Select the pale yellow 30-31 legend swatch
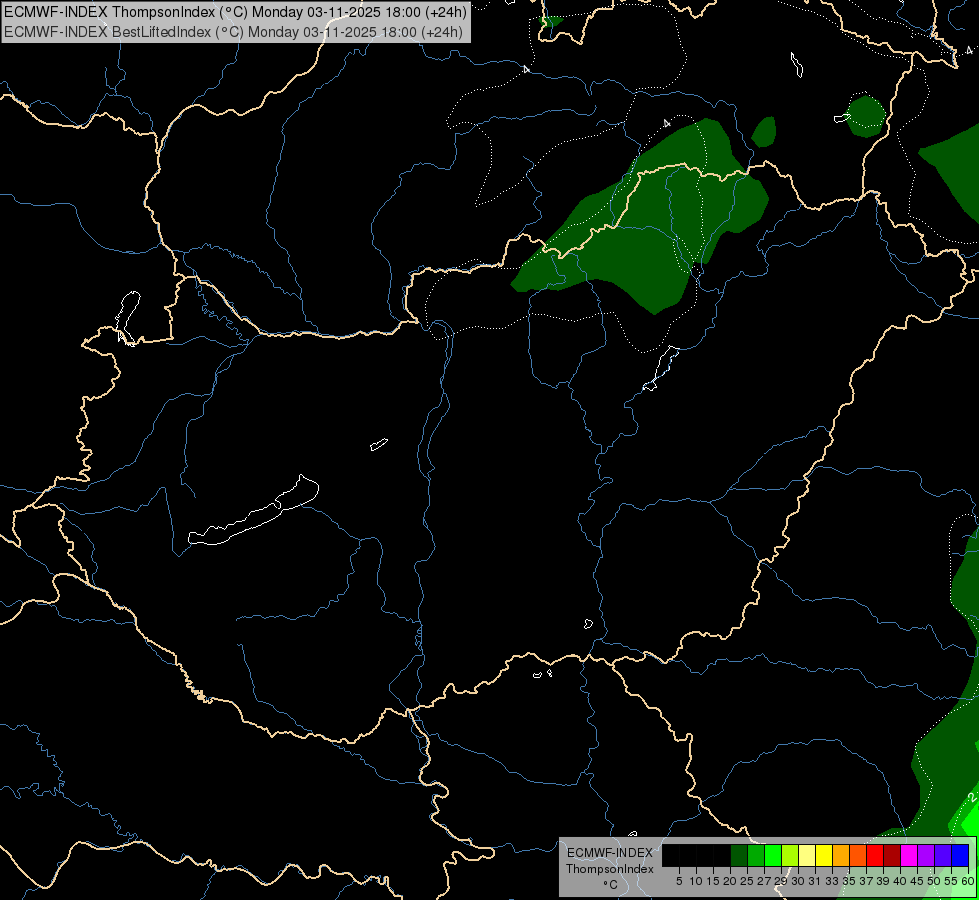 [807, 855]
